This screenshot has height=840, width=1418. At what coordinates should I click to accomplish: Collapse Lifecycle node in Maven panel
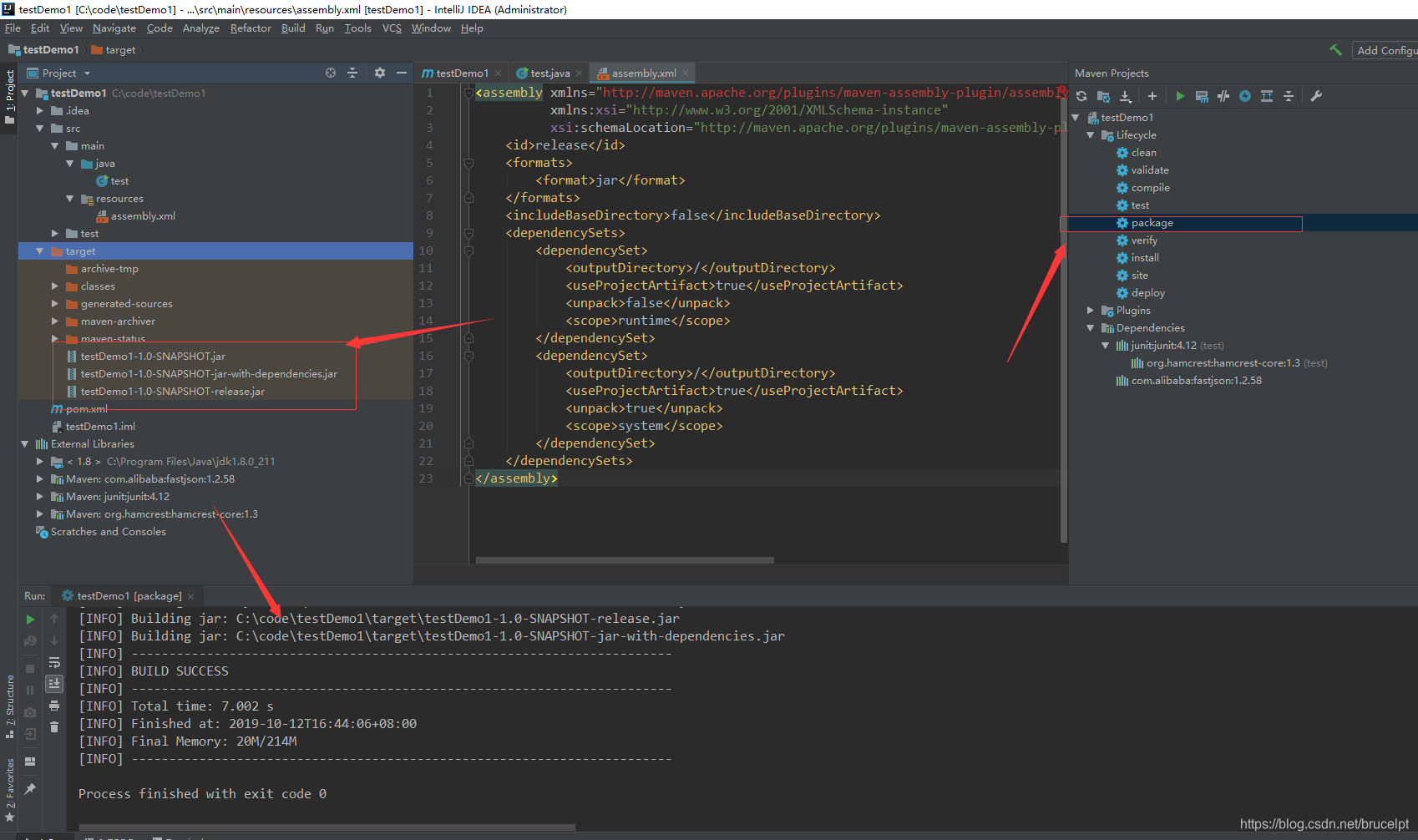pyautogui.click(x=1091, y=135)
